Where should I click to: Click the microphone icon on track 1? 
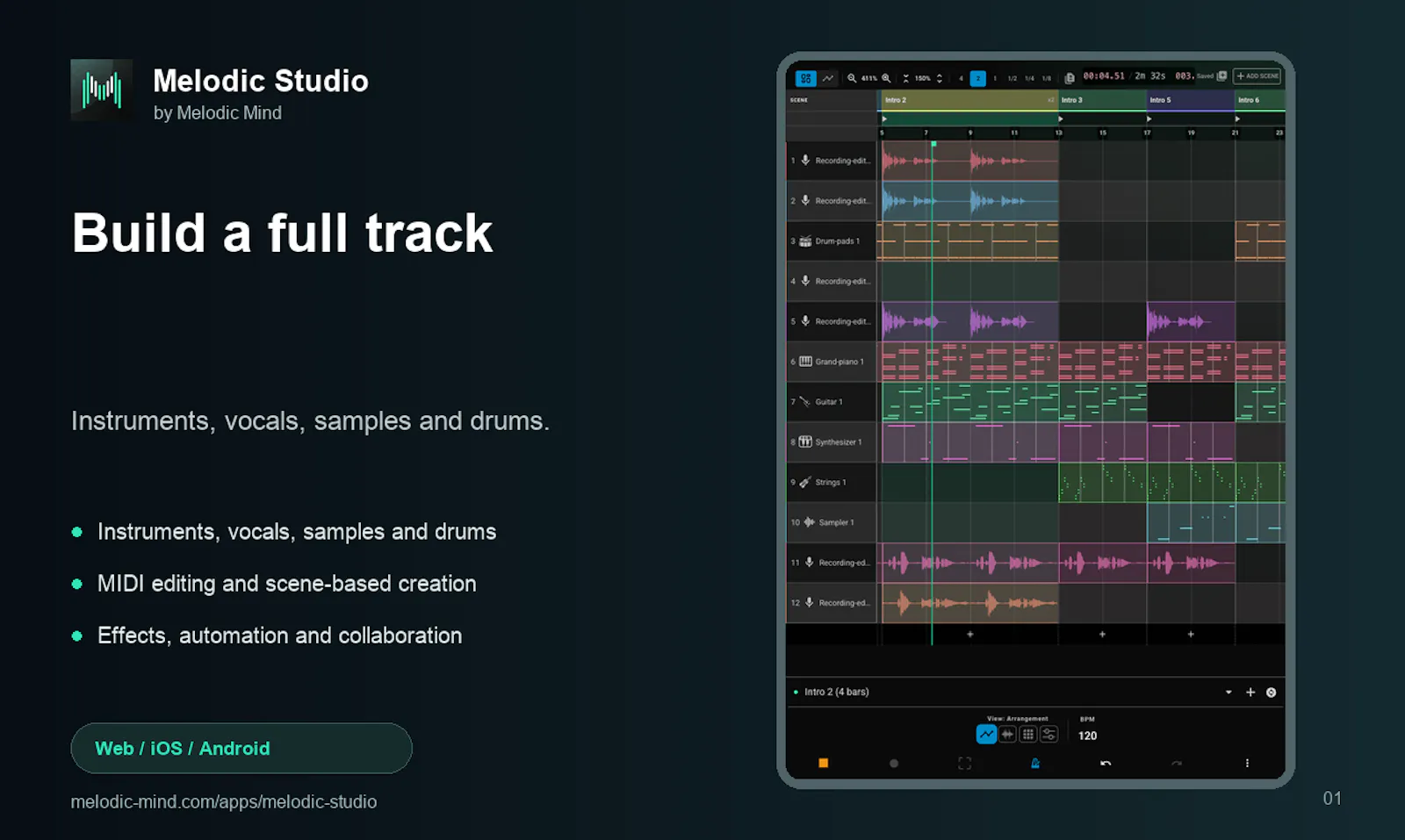point(805,161)
